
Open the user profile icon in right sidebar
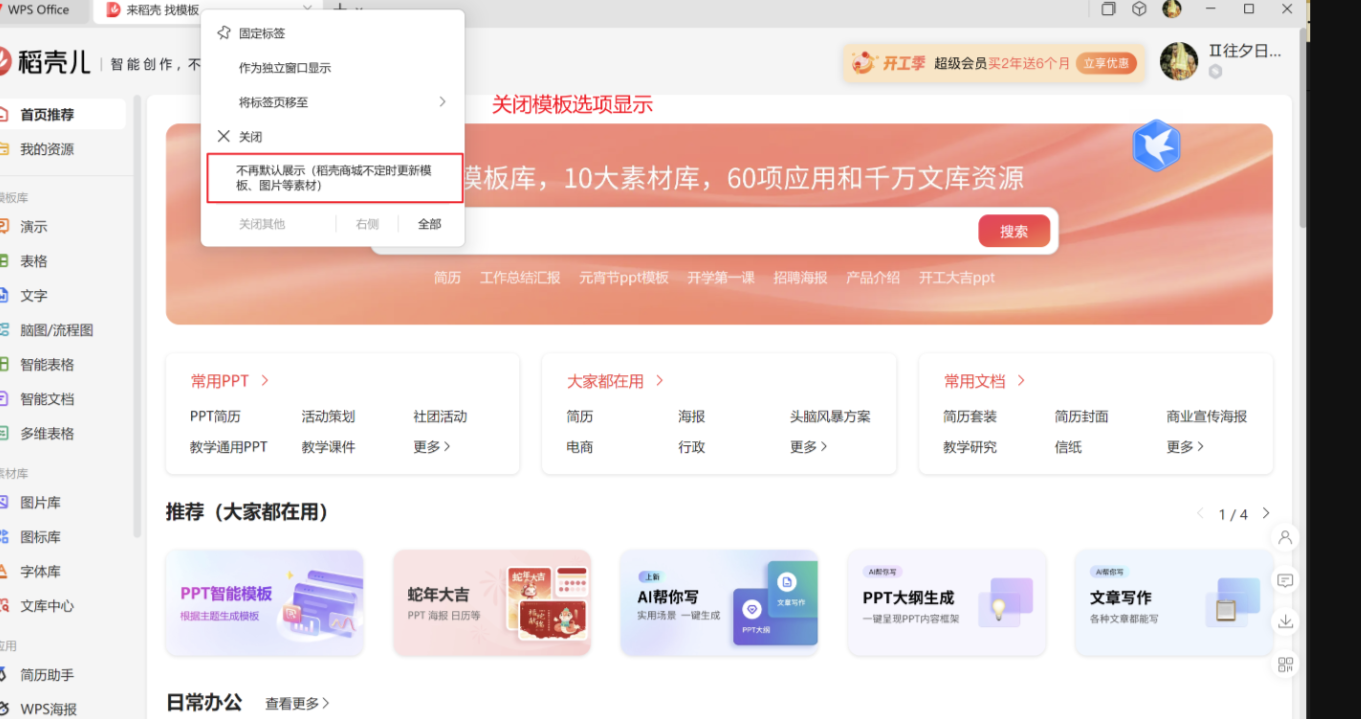(x=1285, y=537)
